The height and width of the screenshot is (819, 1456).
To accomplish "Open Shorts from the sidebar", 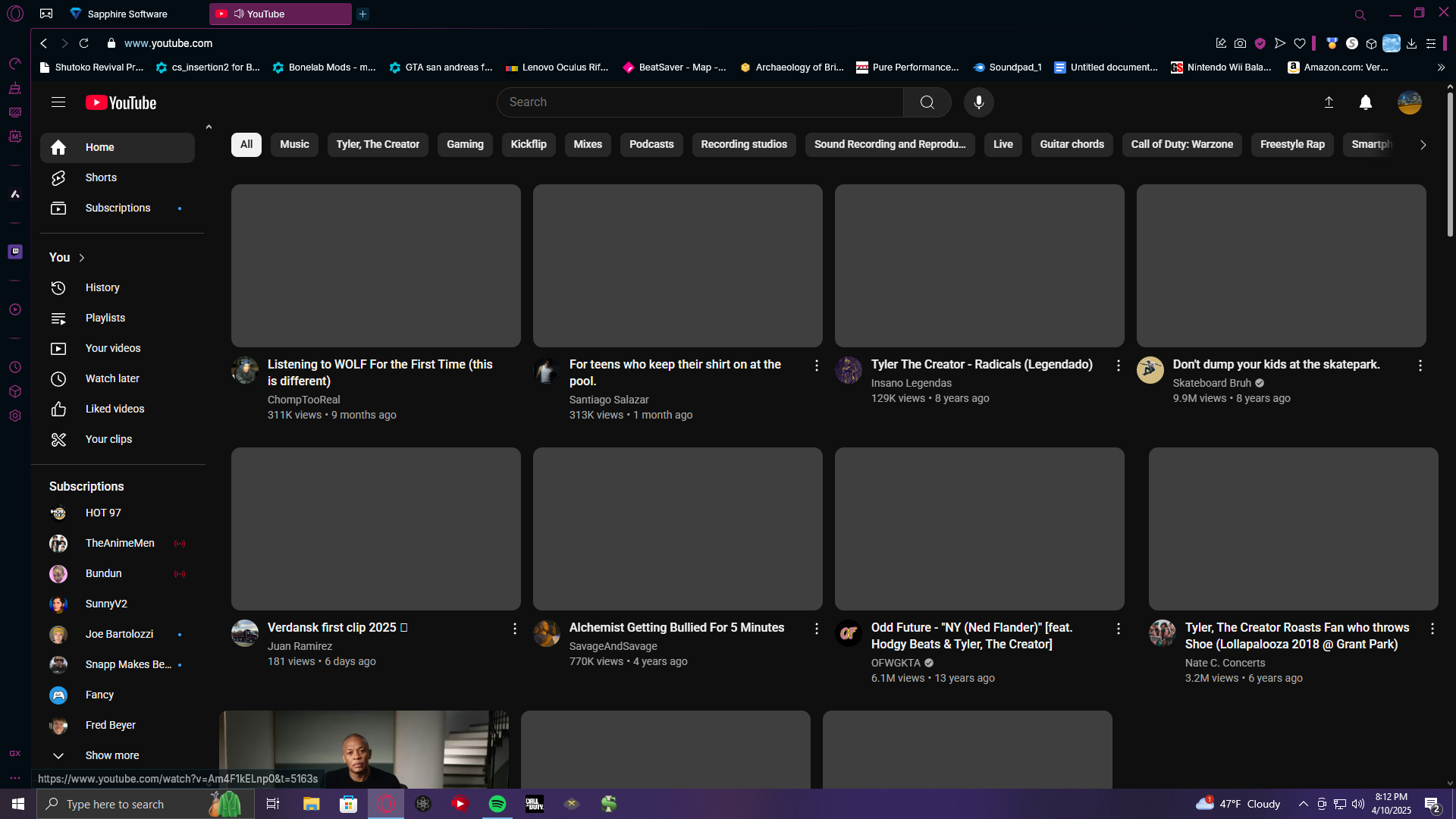I will click(101, 177).
